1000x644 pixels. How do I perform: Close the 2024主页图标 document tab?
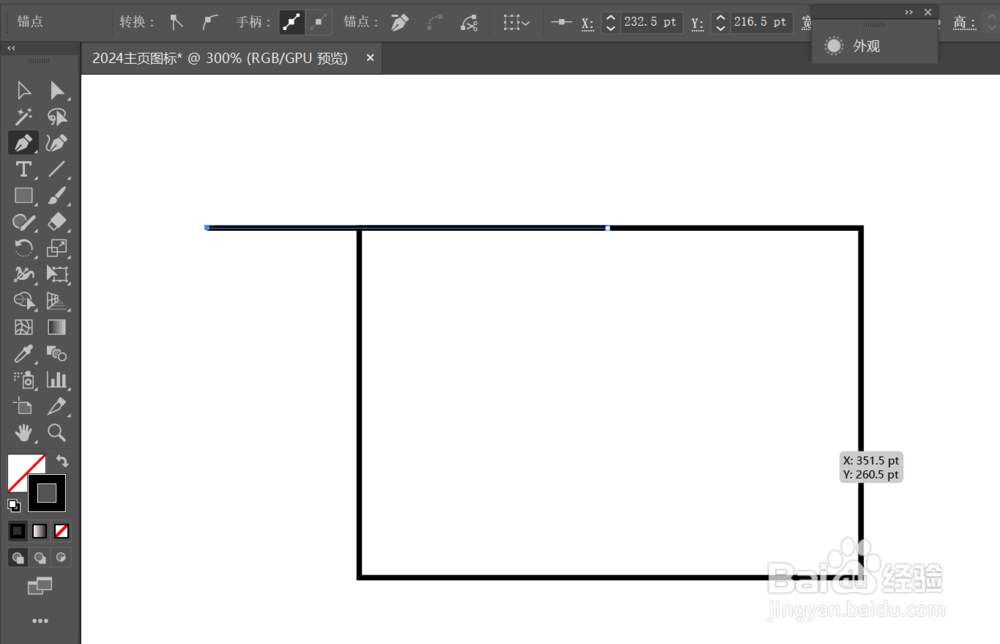370,58
